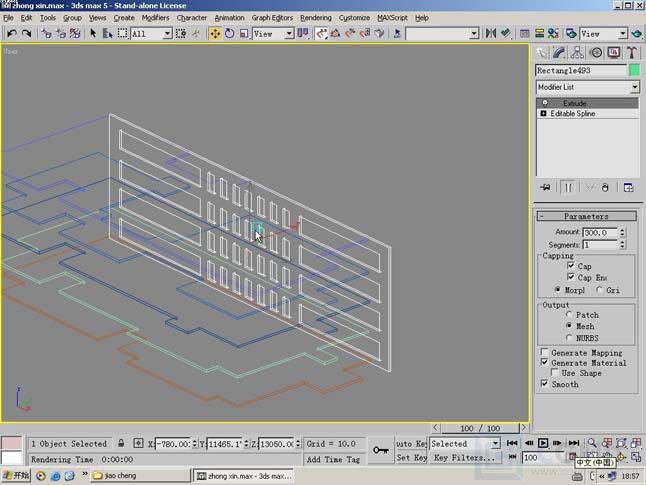
Task: Toggle the Smooth checkbox
Action: pyautogui.click(x=545, y=384)
